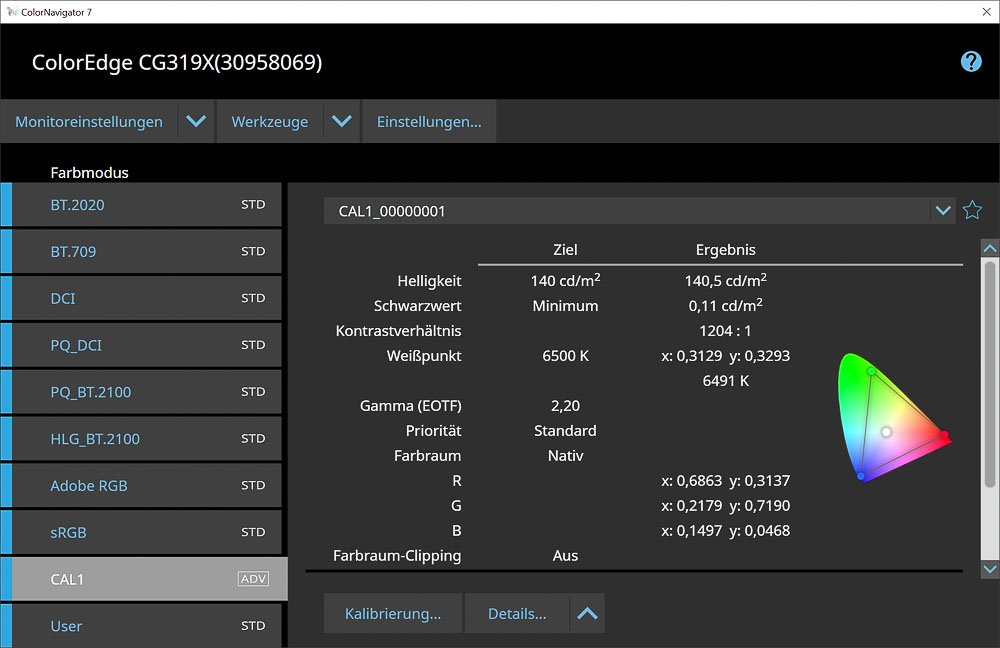This screenshot has width=1000, height=648.
Task: Select BT.2020 color mode
Action: [141, 205]
